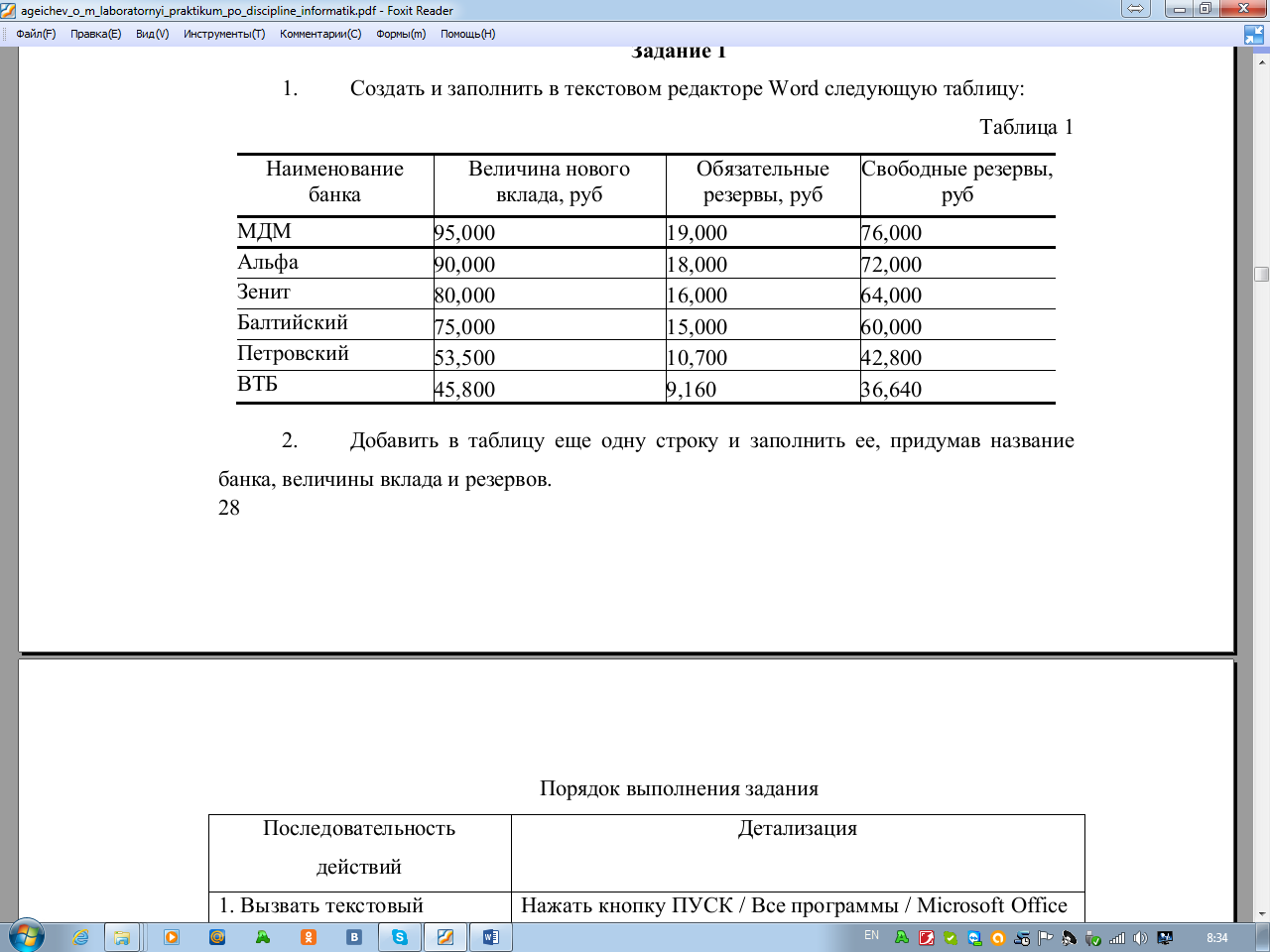Click the 8:34 system clock
This screenshot has width=1270, height=952.
1216,937
